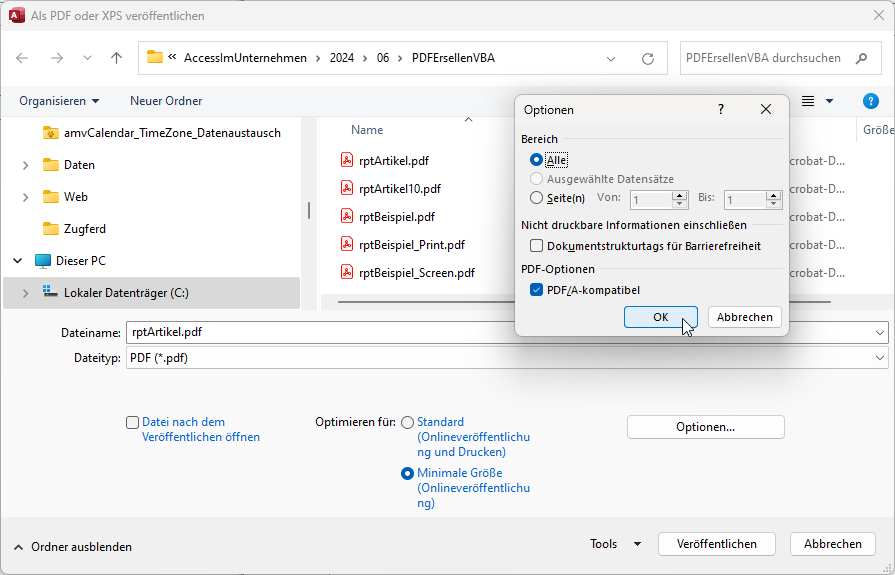Viewport: 895px width, 575px height.
Task: Click the Daten folder icon
Action: click(x=51, y=165)
